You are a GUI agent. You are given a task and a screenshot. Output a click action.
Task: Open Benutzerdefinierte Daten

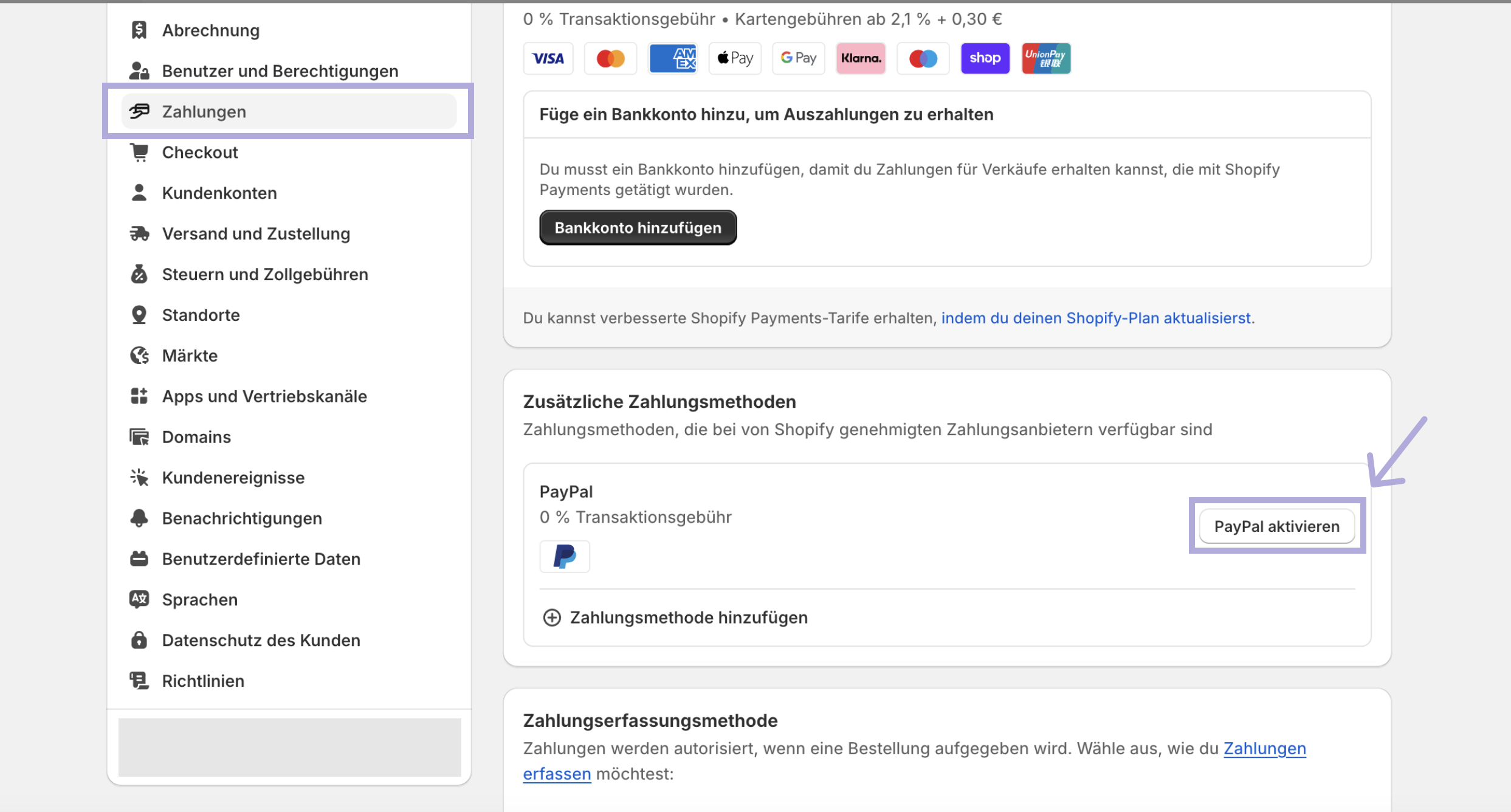289,559
